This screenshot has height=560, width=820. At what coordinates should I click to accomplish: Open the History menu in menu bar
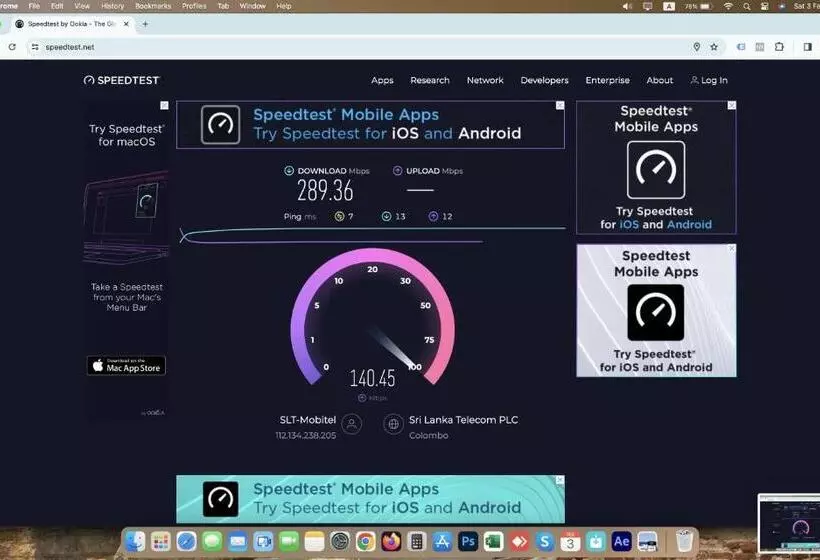point(112,6)
